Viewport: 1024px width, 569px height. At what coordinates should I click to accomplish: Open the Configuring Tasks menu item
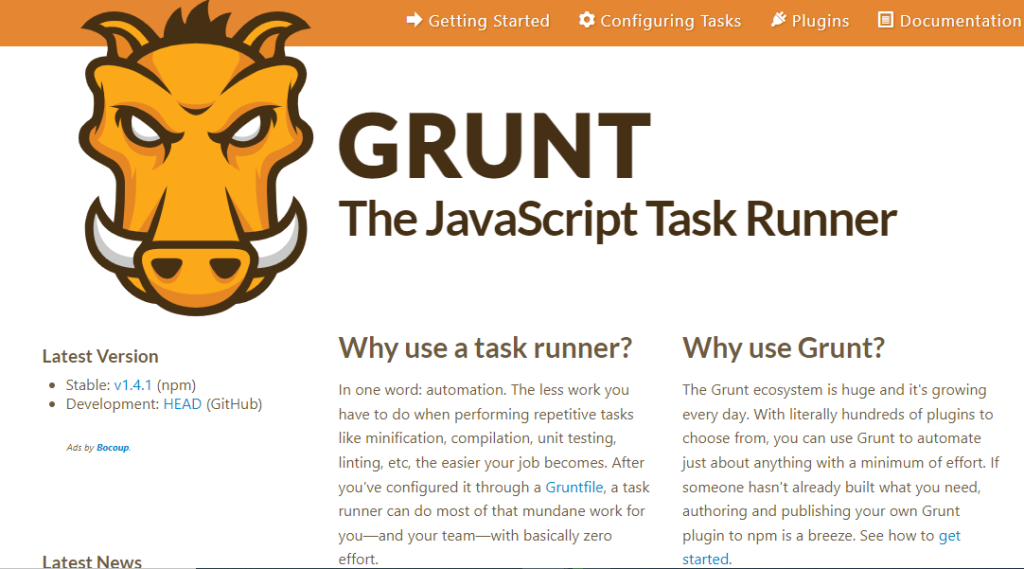660,21
